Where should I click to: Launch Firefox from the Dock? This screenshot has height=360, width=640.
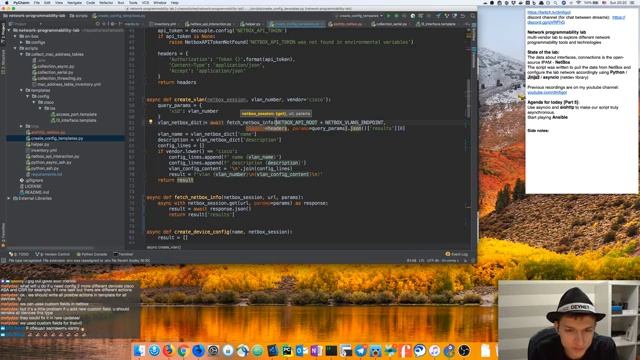pos(169,350)
